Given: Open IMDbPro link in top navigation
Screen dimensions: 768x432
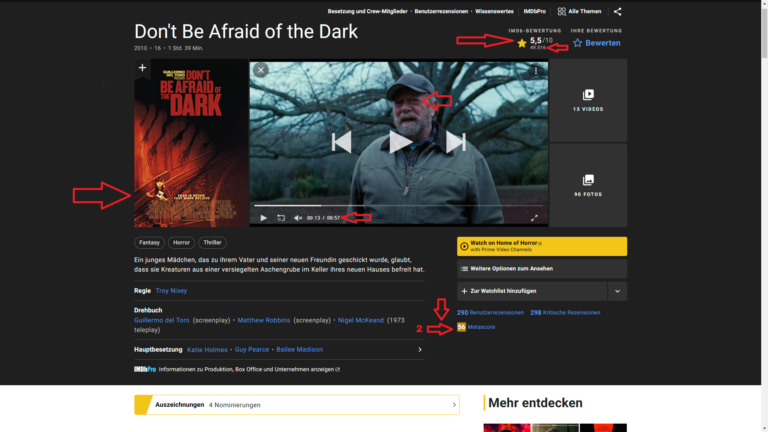Looking at the screenshot, I should [x=534, y=11].
